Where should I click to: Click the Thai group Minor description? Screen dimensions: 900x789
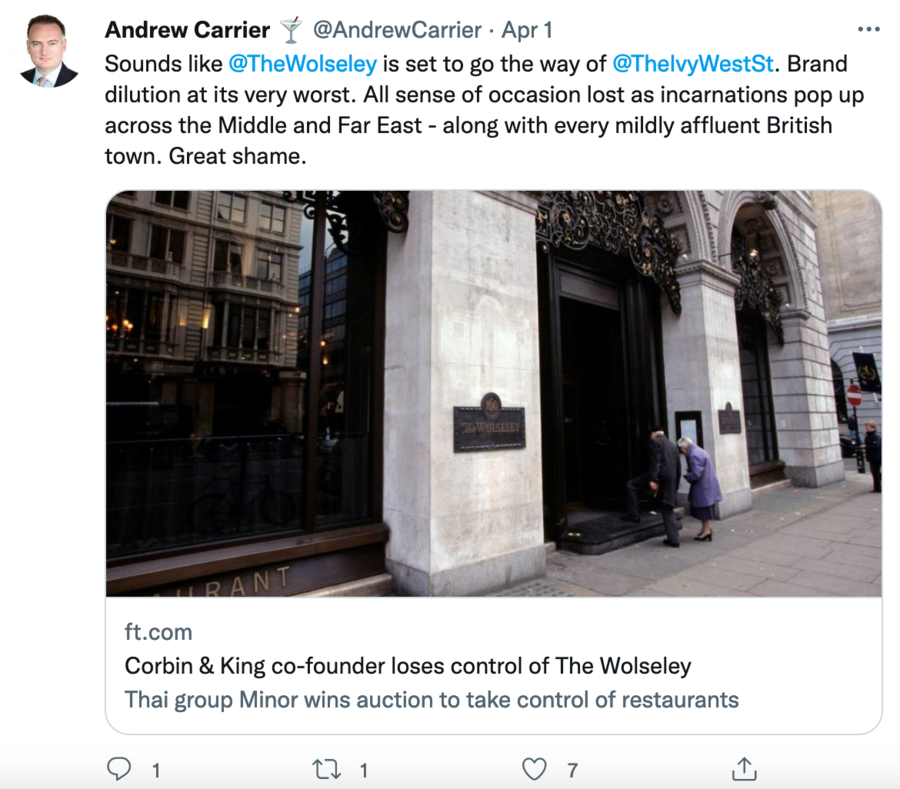pyautogui.click(x=431, y=699)
